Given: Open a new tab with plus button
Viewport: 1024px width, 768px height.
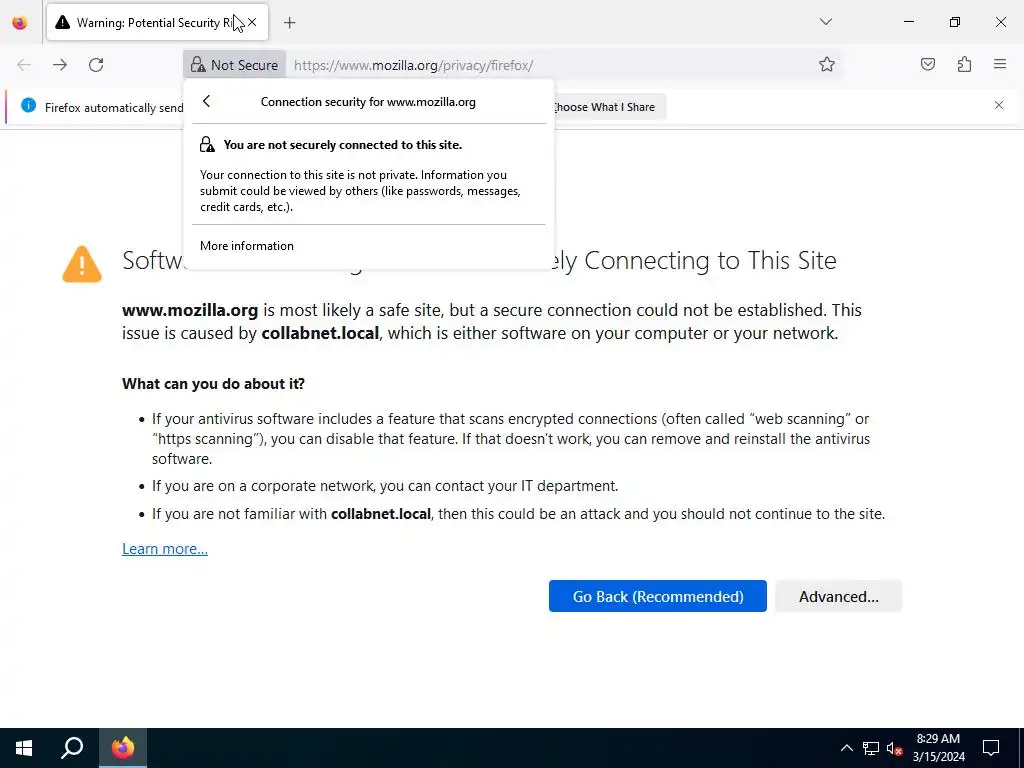Looking at the screenshot, I should [x=290, y=23].
